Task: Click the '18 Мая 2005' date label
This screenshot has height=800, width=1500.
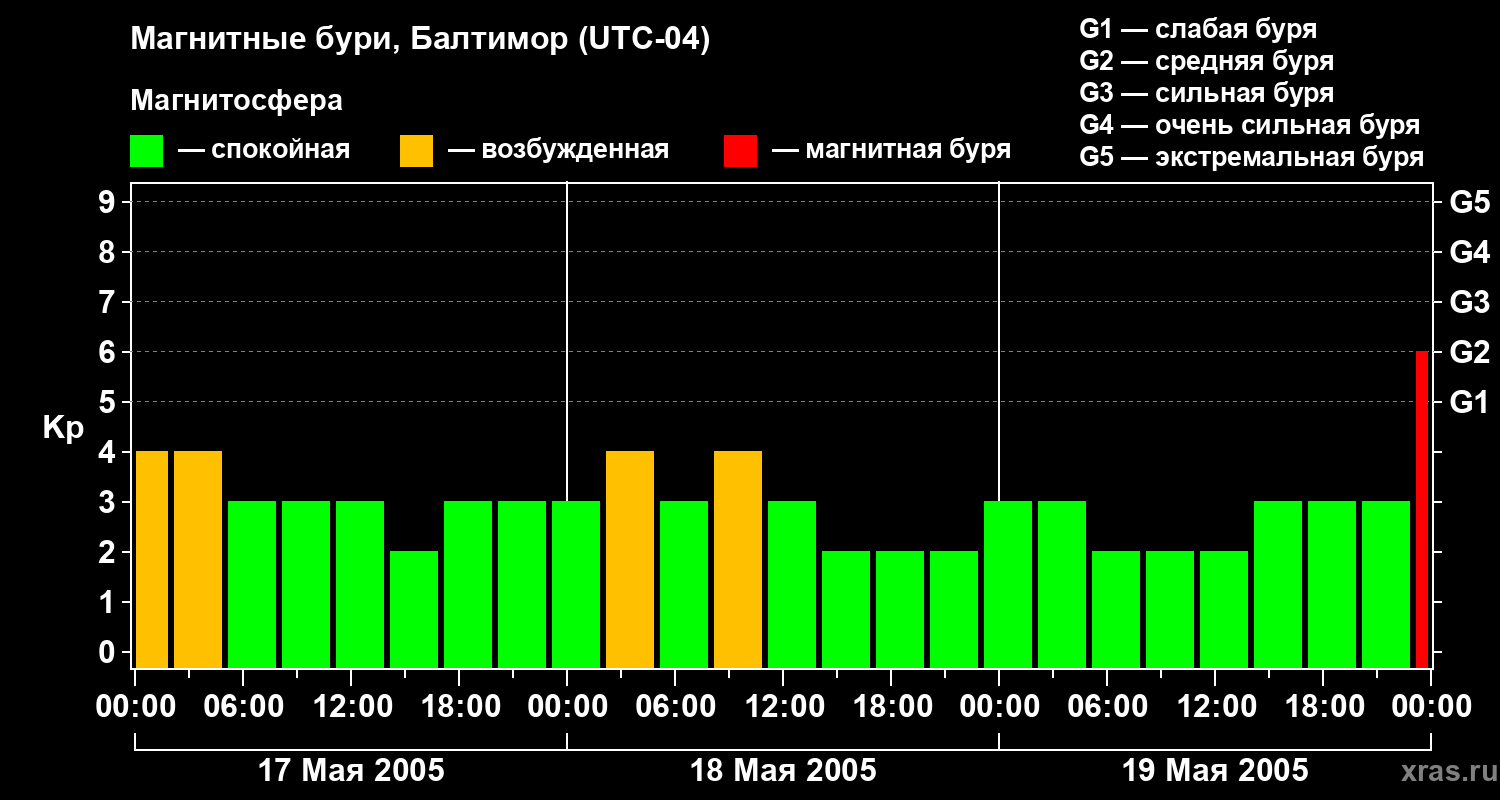Action: [783, 771]
